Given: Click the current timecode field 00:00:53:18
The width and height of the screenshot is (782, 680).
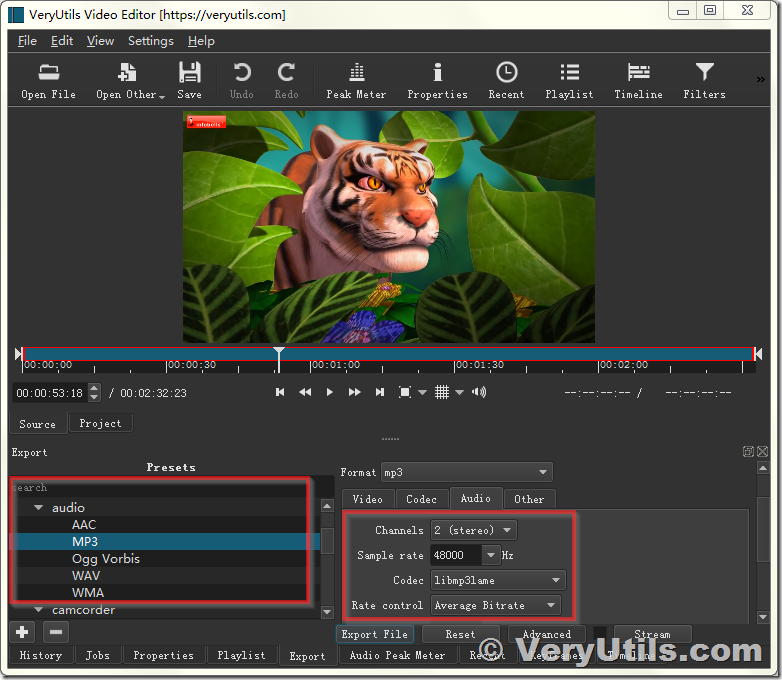Looking at the screenshot, I should (50, 393).
